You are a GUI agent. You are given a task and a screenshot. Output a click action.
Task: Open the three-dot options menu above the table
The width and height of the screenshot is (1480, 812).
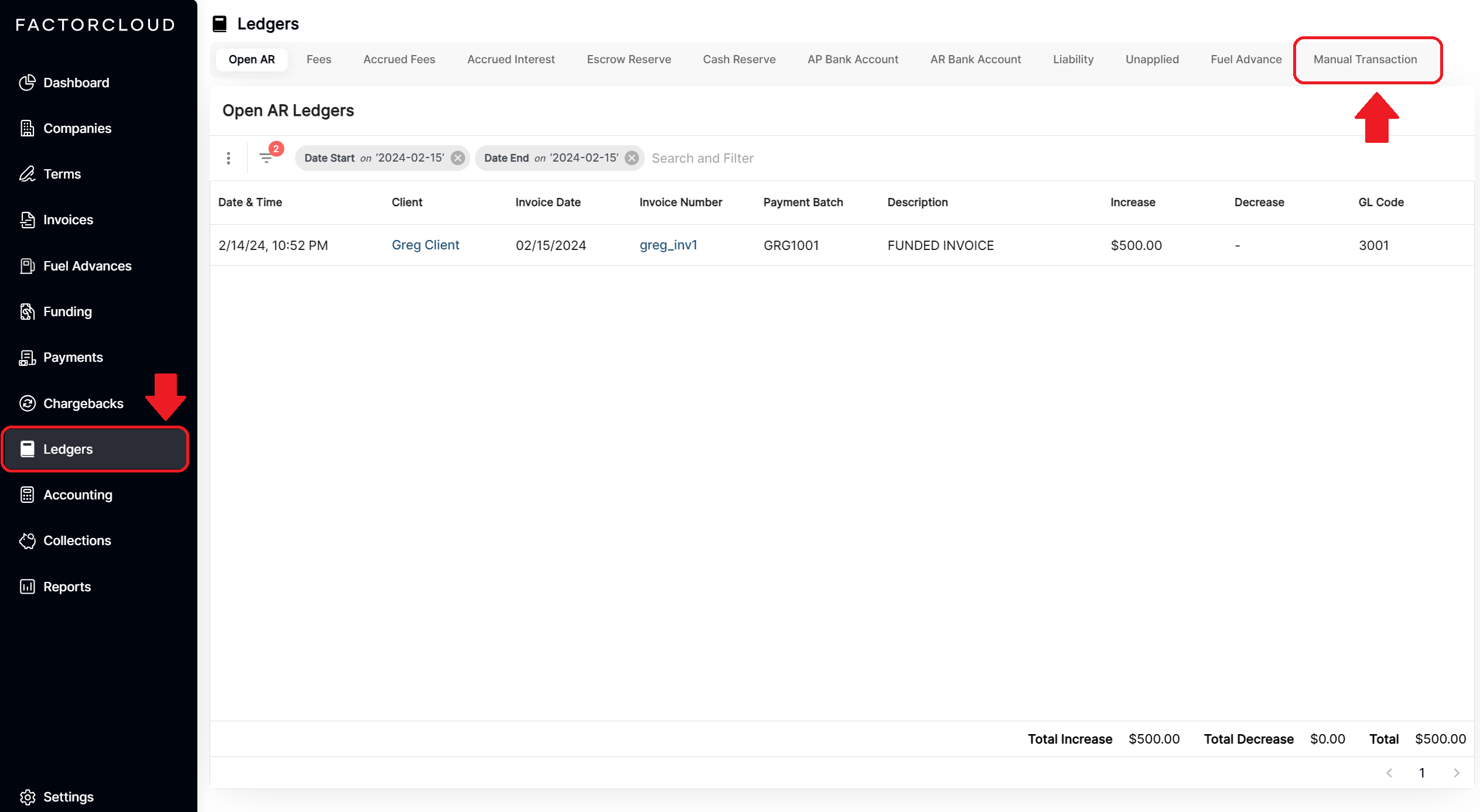pos(228,157)
